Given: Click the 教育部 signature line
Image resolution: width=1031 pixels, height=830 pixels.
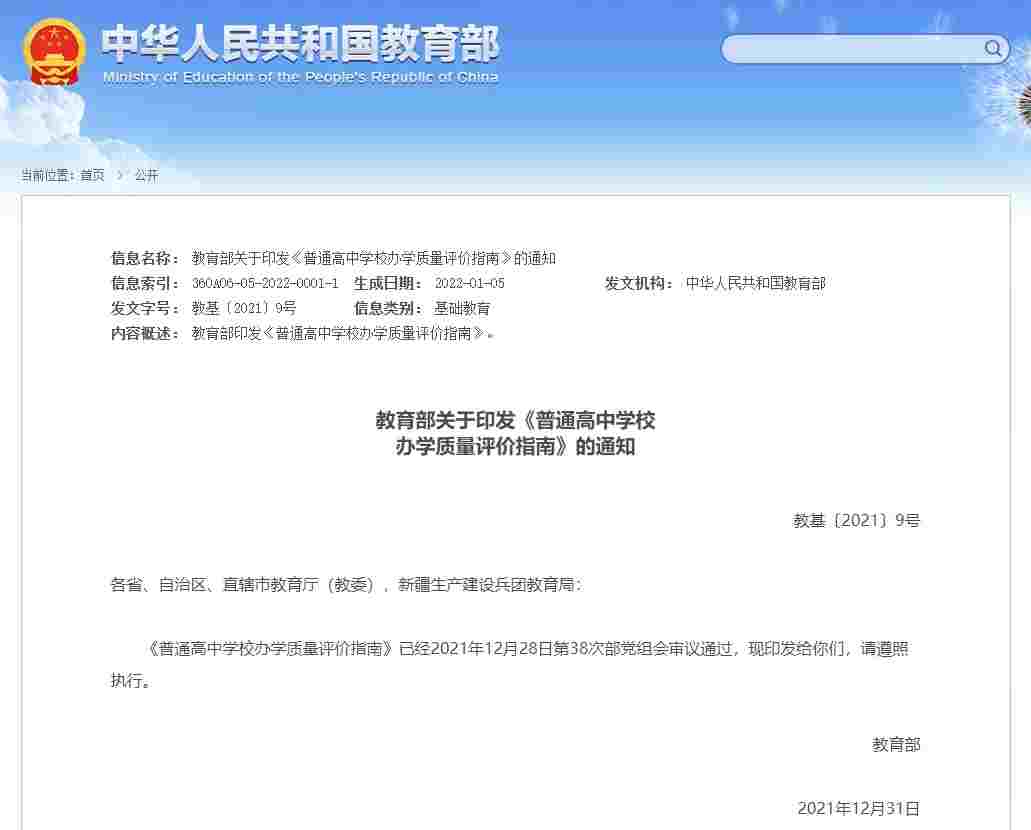Looking at the screenshot, I should (x=896, y=745).
